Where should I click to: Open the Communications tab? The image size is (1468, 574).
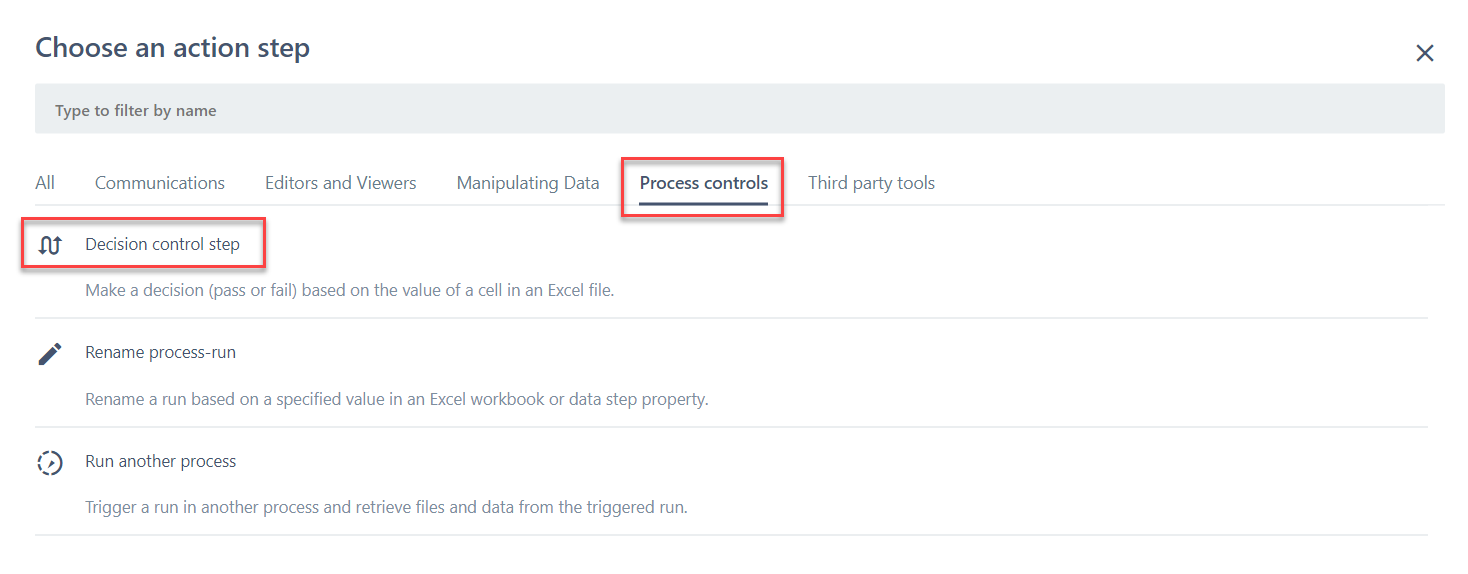[x=160, y=183]
